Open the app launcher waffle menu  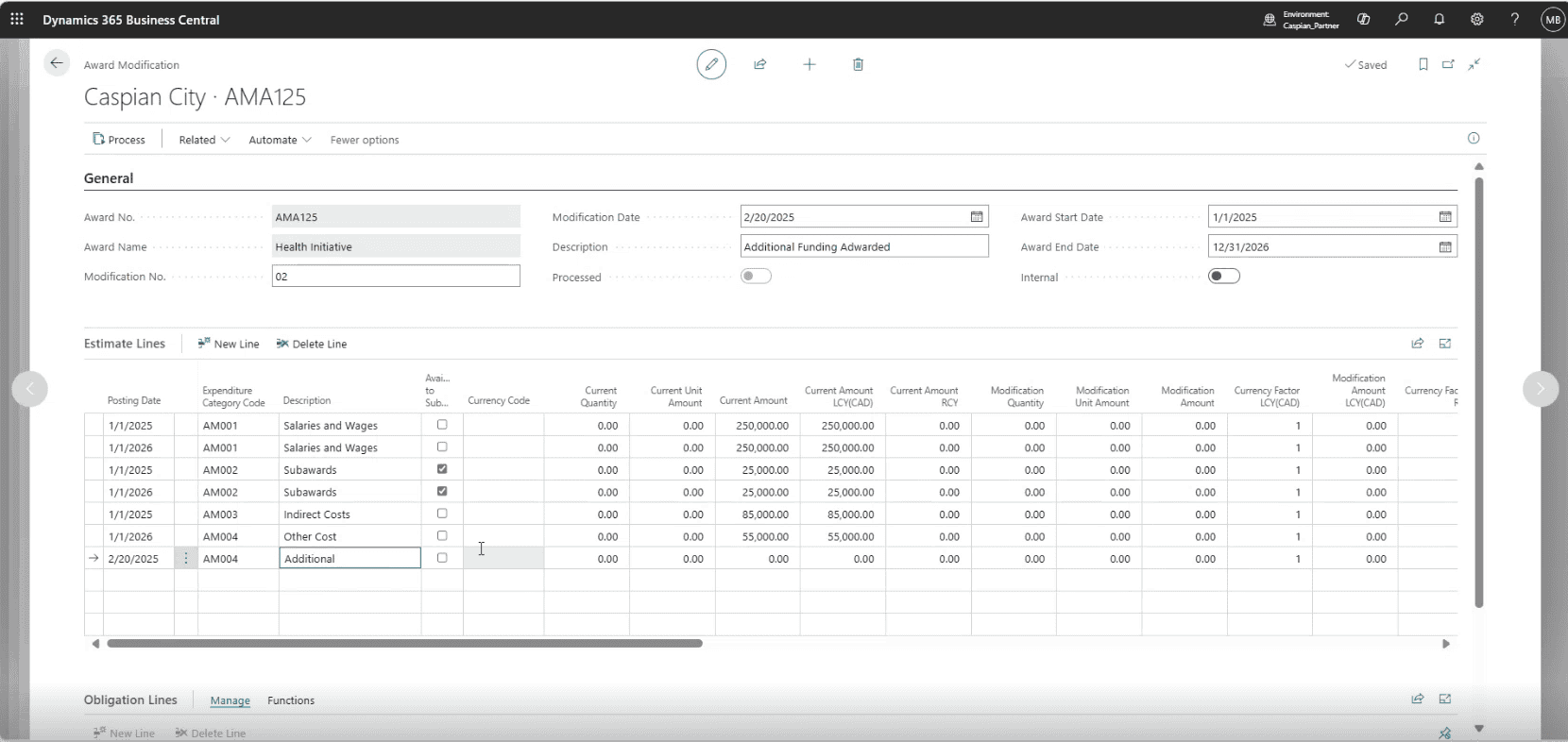(17, 19)
